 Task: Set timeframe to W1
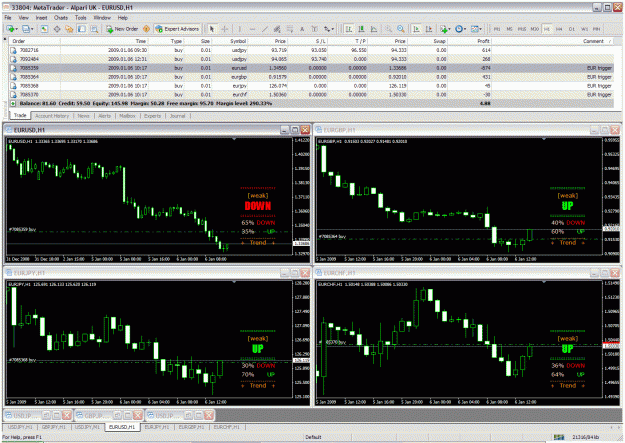[584, 29]
